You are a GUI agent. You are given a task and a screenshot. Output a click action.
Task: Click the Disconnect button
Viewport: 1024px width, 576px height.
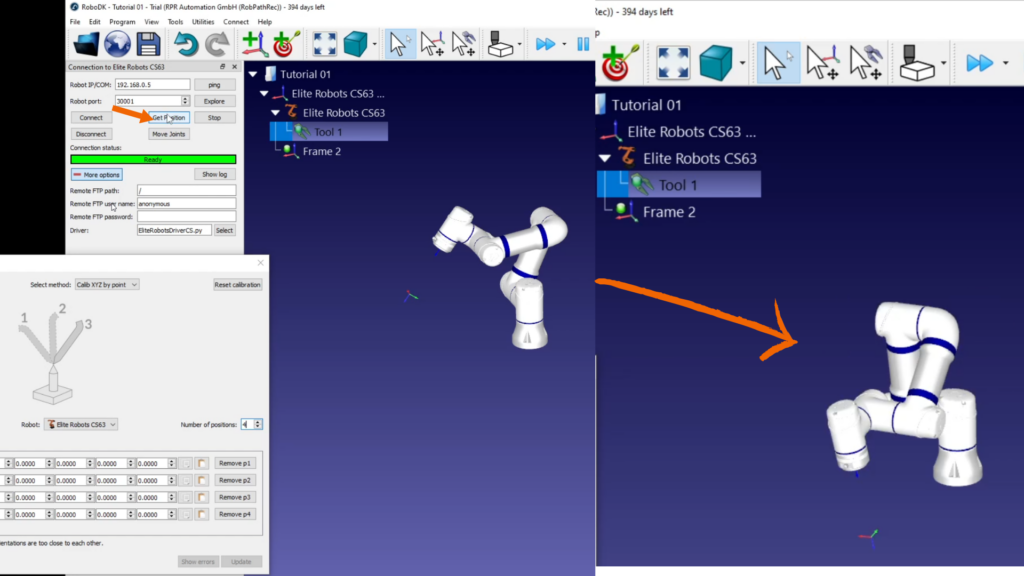pos(91,134)
